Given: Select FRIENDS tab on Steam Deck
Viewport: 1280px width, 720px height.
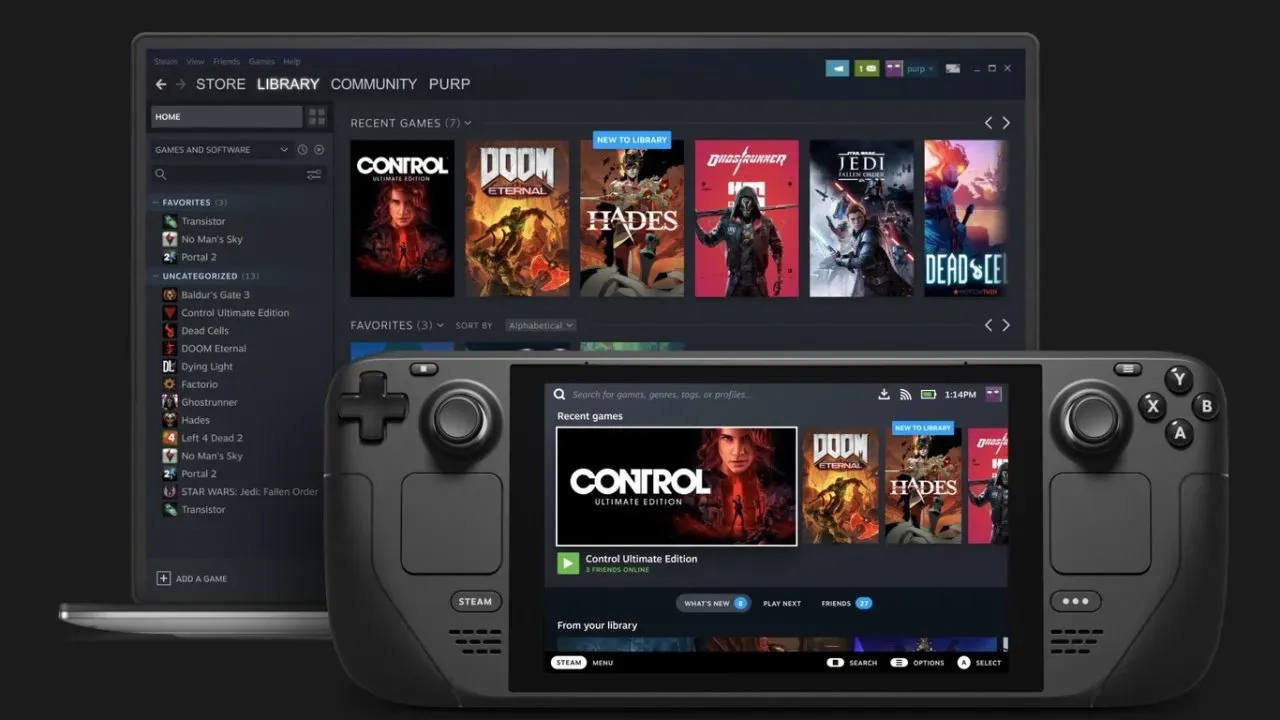Looking at the screenshot, I should 846,603.
